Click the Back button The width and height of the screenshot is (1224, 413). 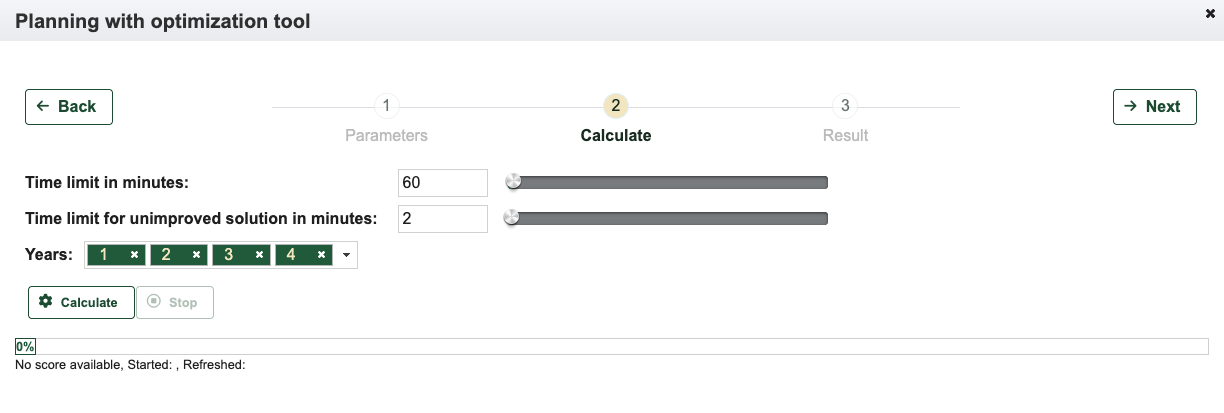tap(69, 107)
